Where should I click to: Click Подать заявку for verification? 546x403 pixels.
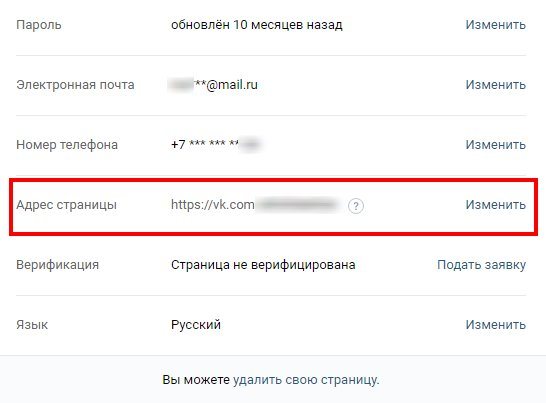481,265
